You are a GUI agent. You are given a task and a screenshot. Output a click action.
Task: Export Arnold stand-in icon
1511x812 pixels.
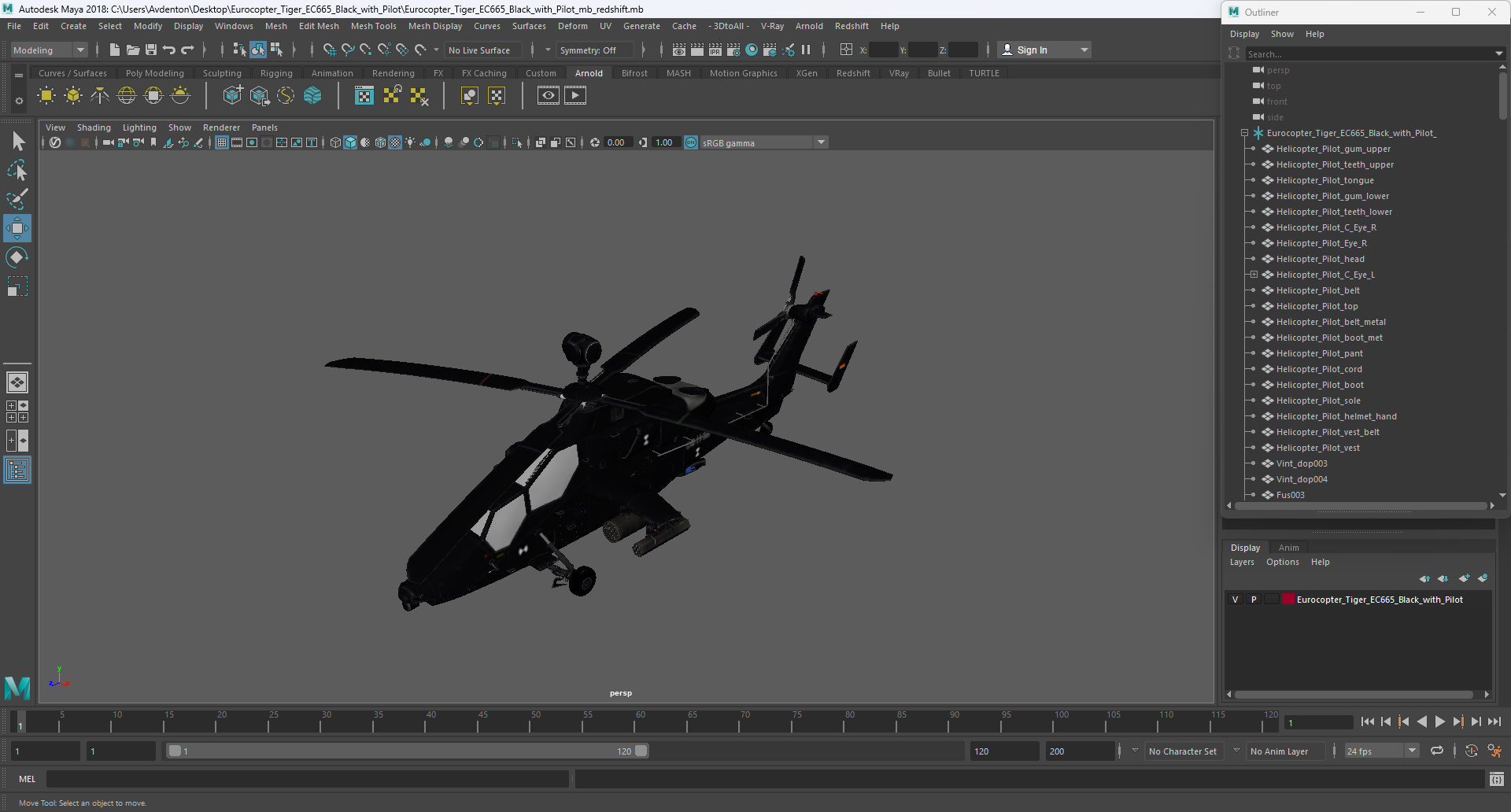tap(259, 96)
